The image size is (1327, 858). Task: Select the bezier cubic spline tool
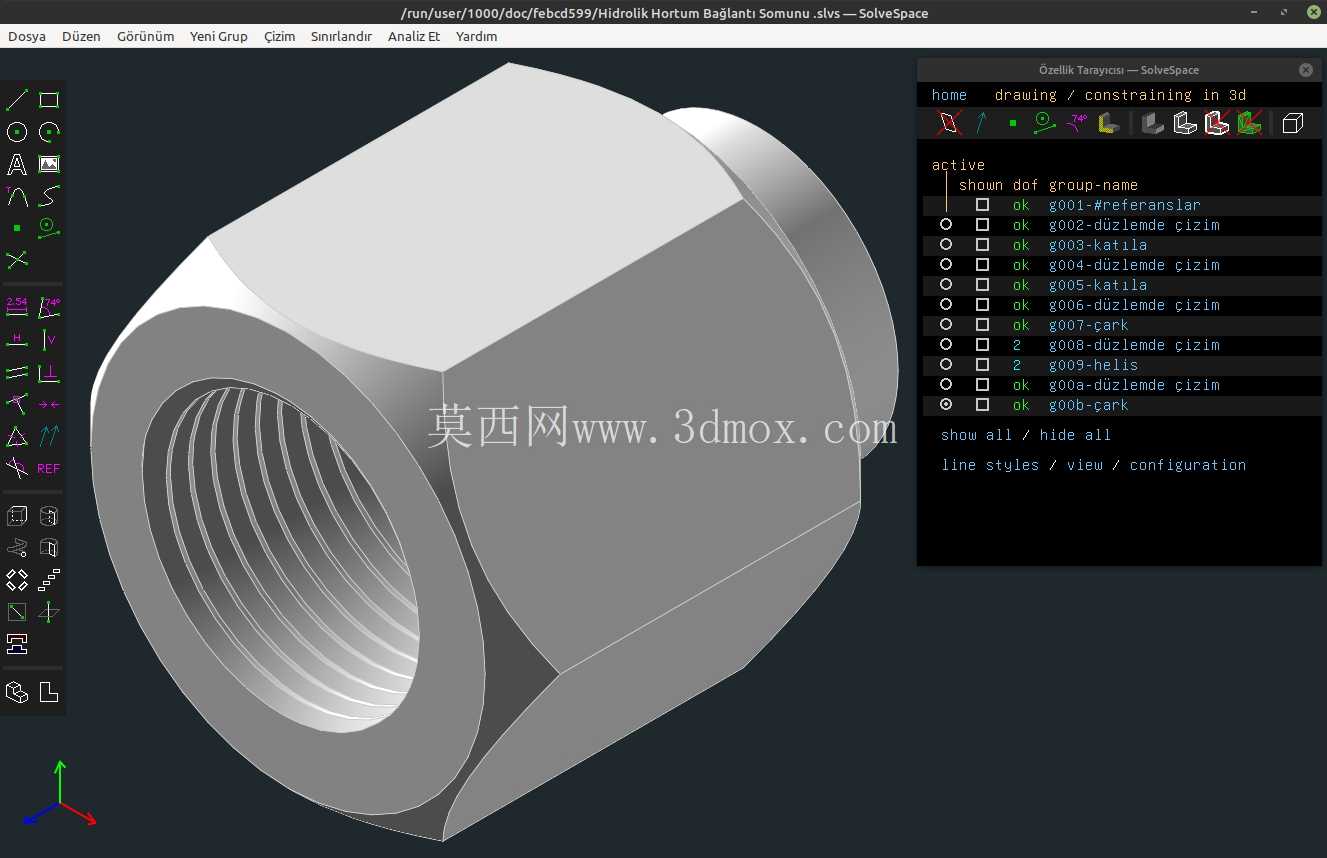pyautogui.click(x=49, y=196)
